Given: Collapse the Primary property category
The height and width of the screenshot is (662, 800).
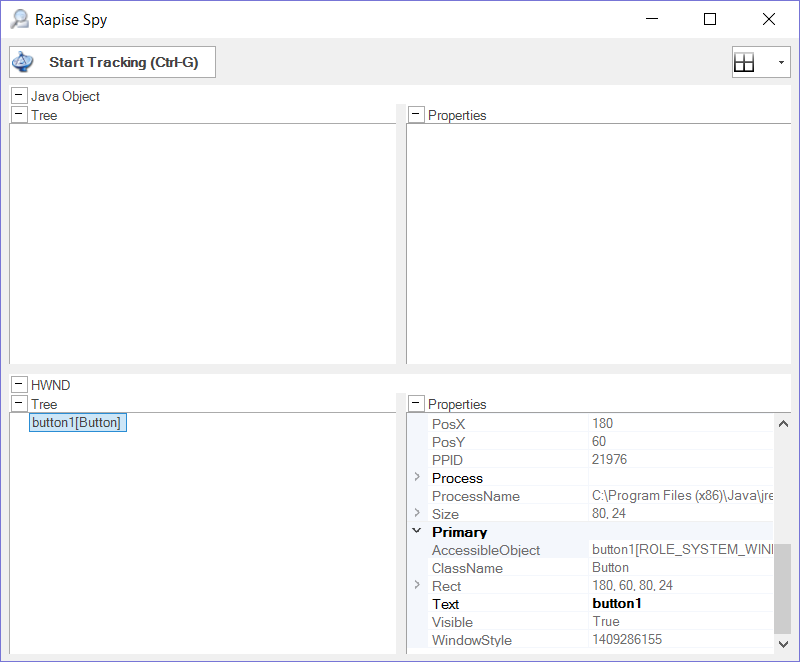Looking at the screenshot, I should click(417, 532).
